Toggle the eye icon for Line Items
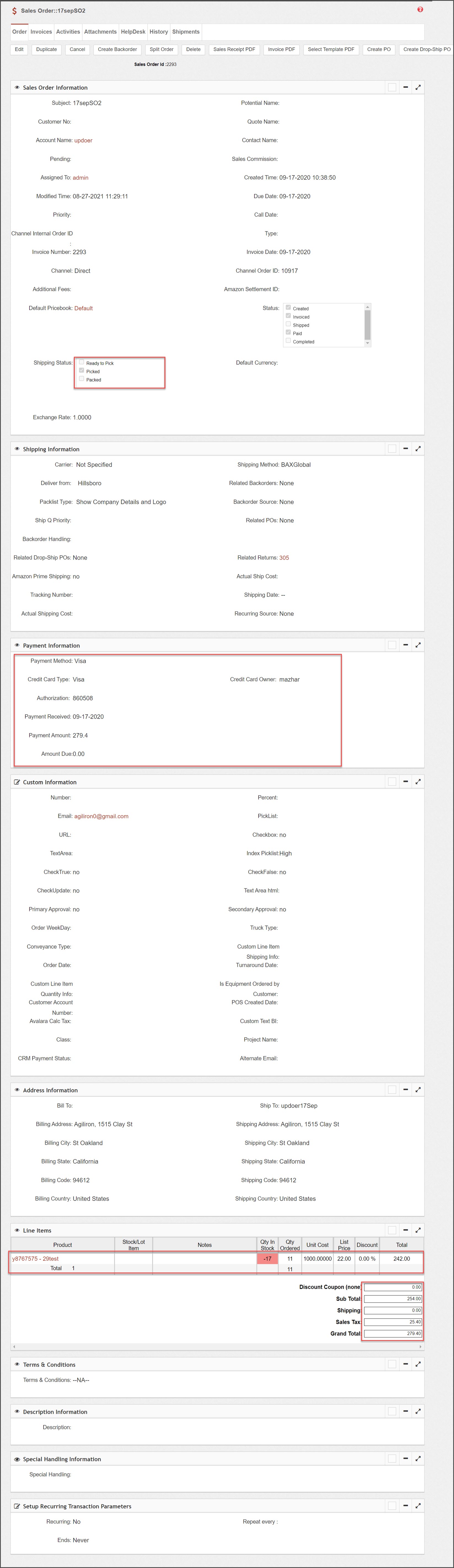This screenshot has width=454, height=1568. pyautogui.click(x=17, y=1230)
